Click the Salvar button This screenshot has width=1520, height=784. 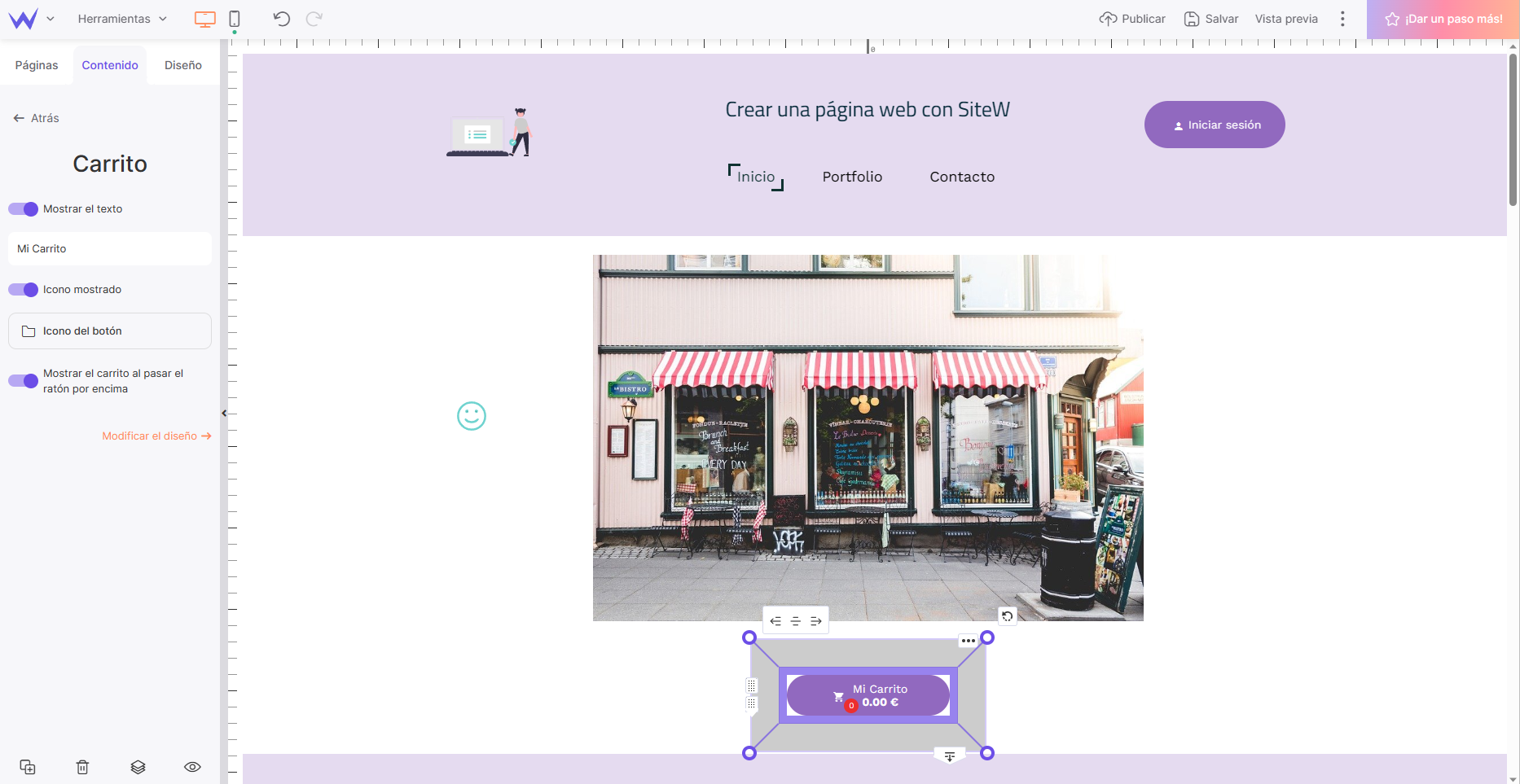[1211, 19]
